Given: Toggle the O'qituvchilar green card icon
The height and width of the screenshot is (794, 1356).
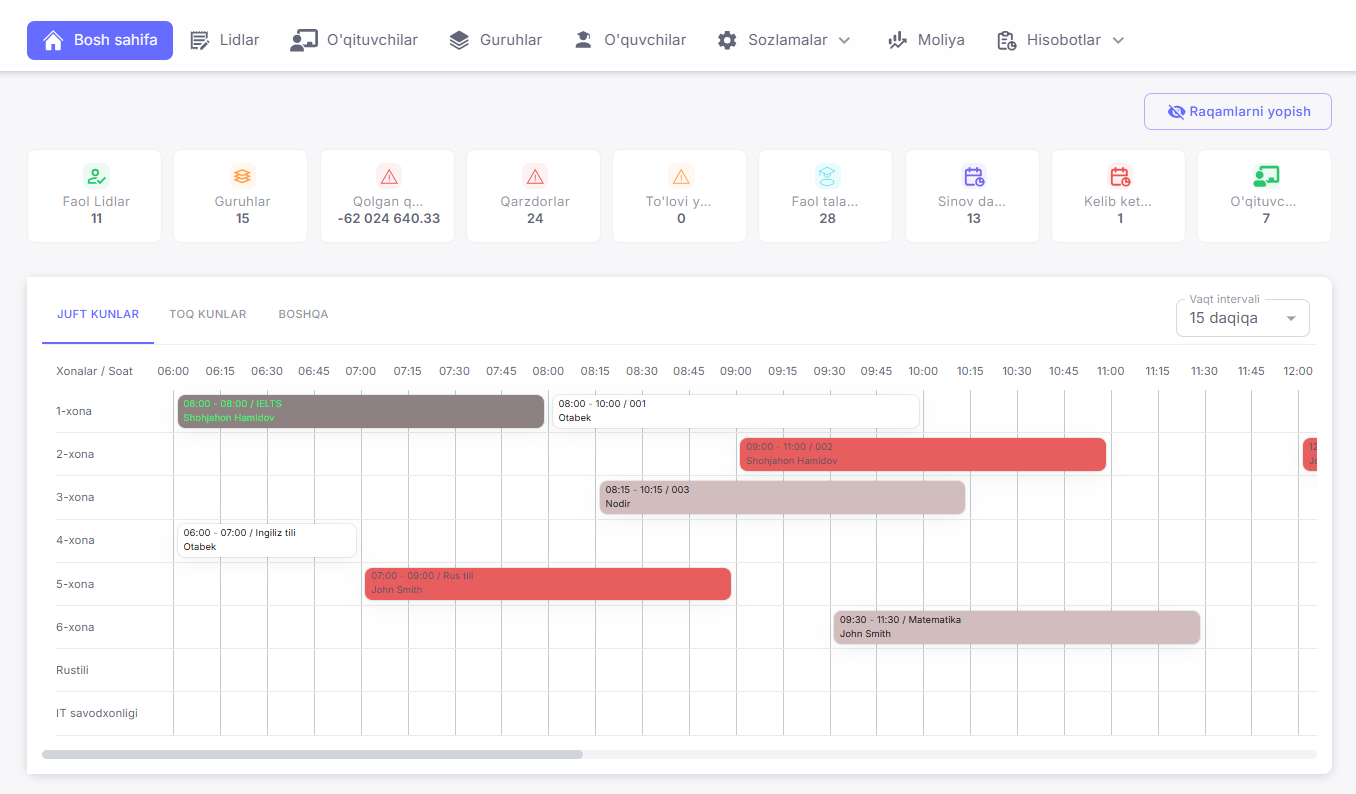Looking at the screenshot, I should click(1264, 175).
